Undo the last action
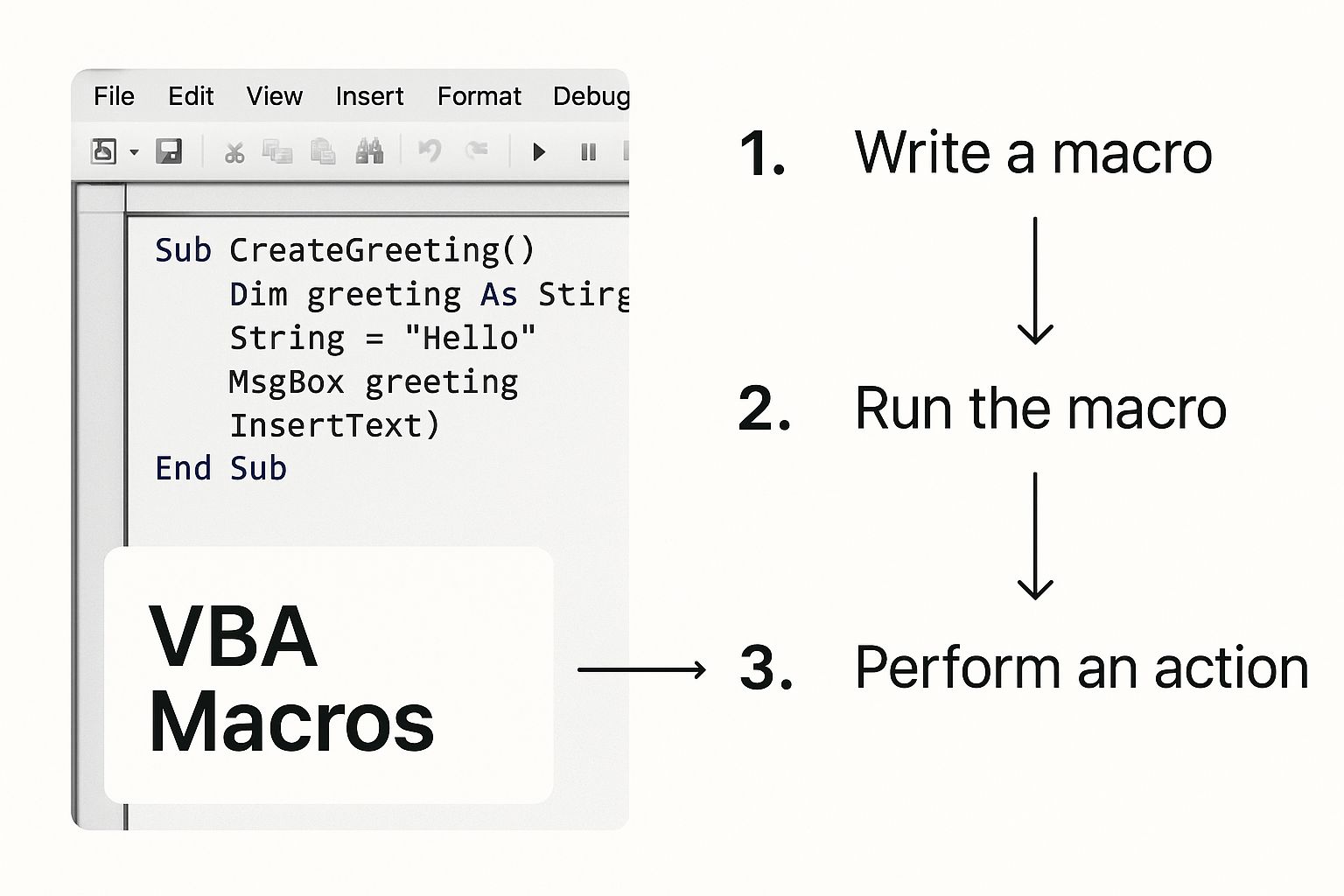The width and height of the screenshot is (1344, 896). pos(430,150)
